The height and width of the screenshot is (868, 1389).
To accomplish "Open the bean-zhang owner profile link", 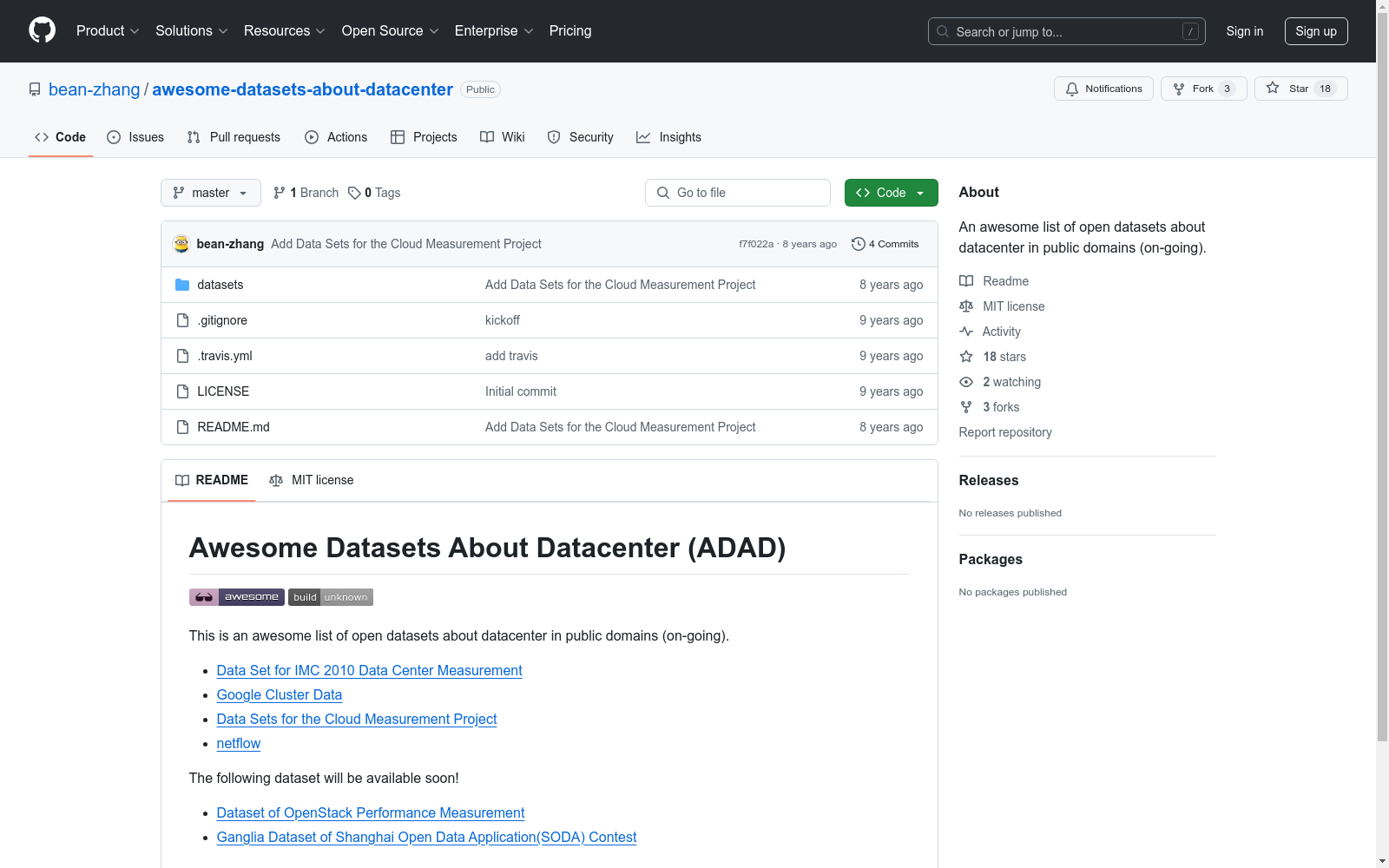I will point(94,89).
